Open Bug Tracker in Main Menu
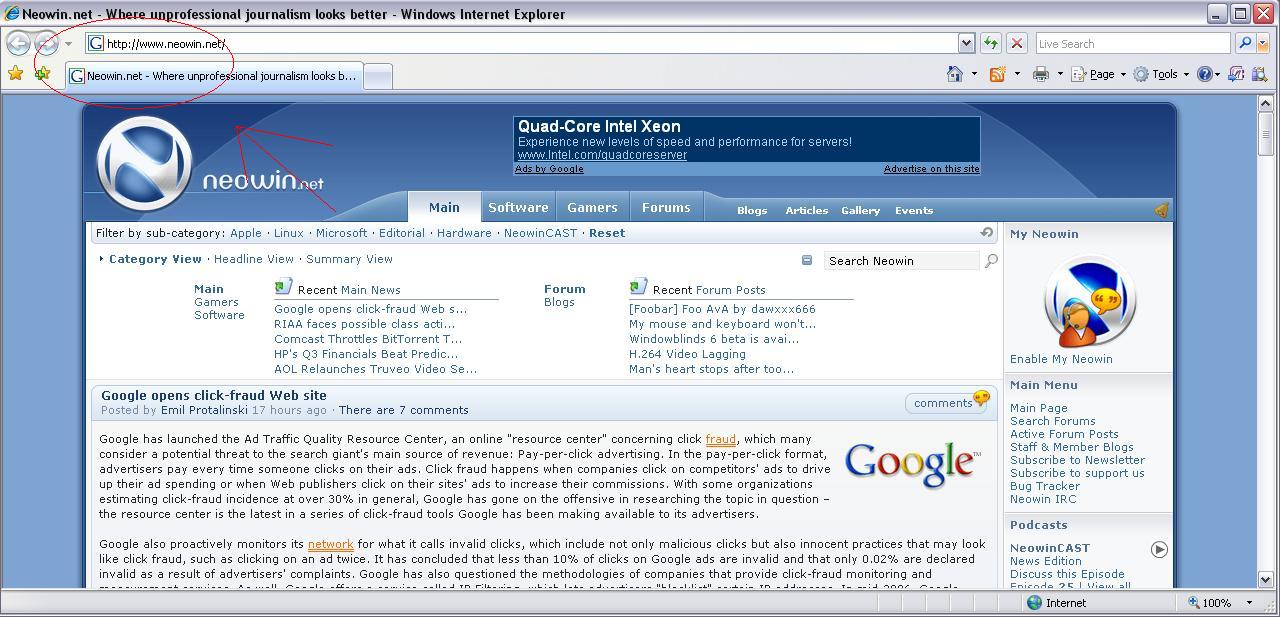Viewport: 1280px width, 617px height. [x=1045, y=486]
